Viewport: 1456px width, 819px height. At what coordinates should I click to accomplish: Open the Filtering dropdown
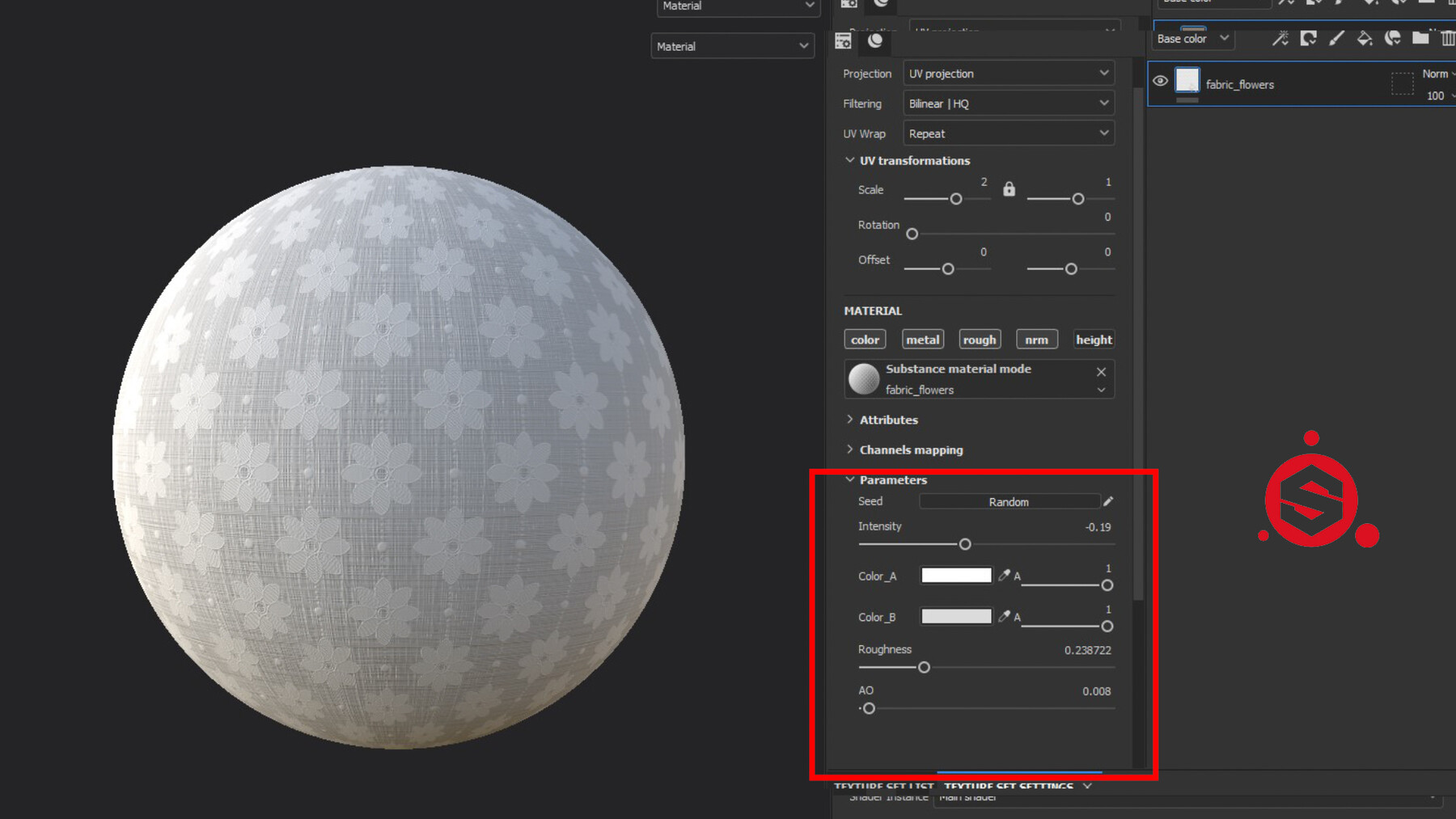1009,103
